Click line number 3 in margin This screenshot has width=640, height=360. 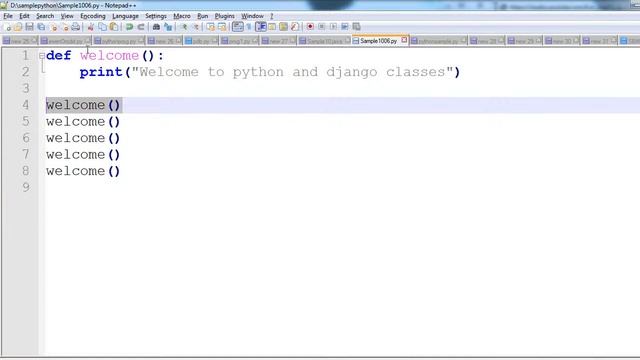(x=26, y=89)
